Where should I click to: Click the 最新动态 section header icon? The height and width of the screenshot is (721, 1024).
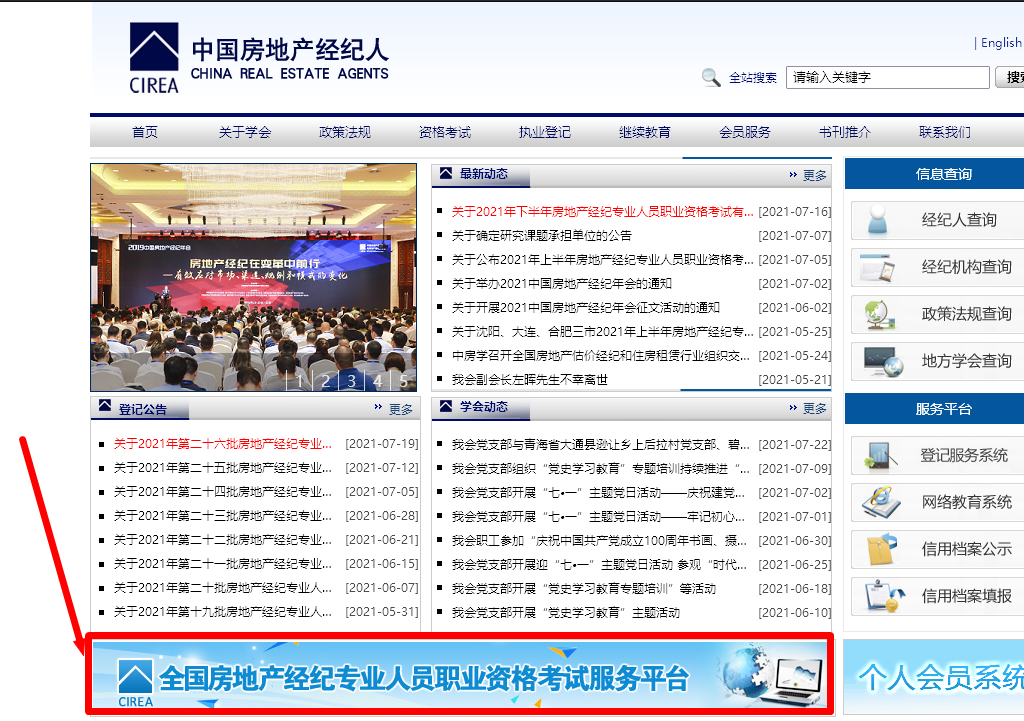(x=446, y=173)
